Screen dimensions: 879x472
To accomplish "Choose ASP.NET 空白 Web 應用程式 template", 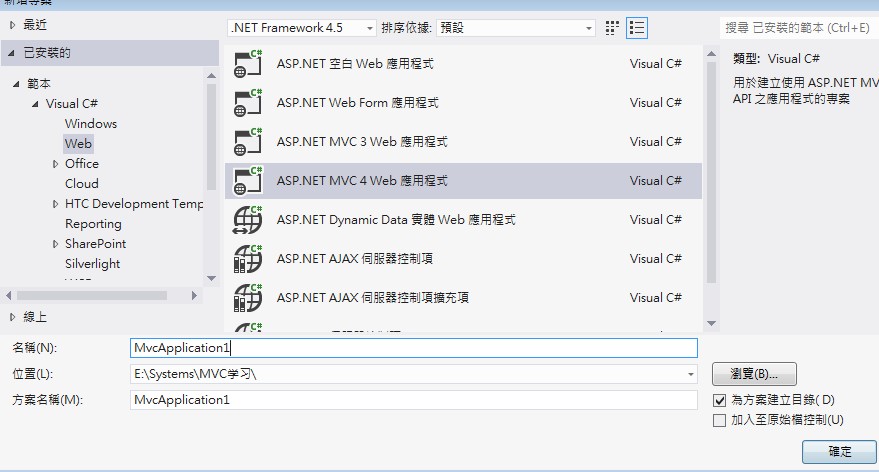I will coord(463,64).
